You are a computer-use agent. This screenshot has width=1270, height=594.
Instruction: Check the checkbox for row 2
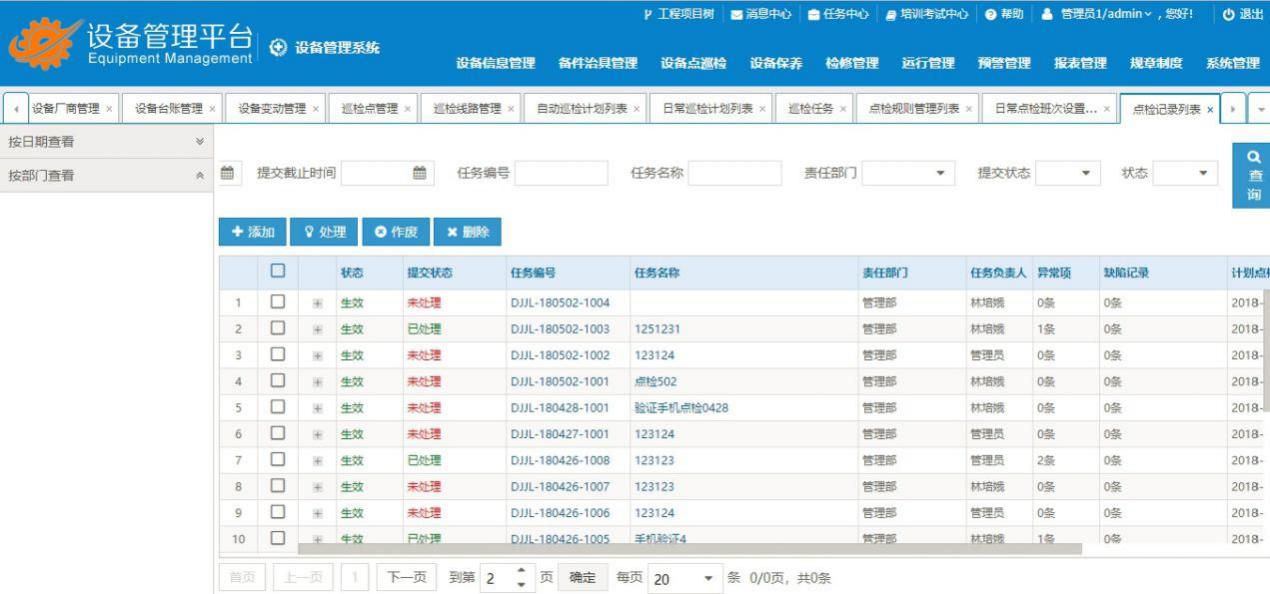[278, 329]
